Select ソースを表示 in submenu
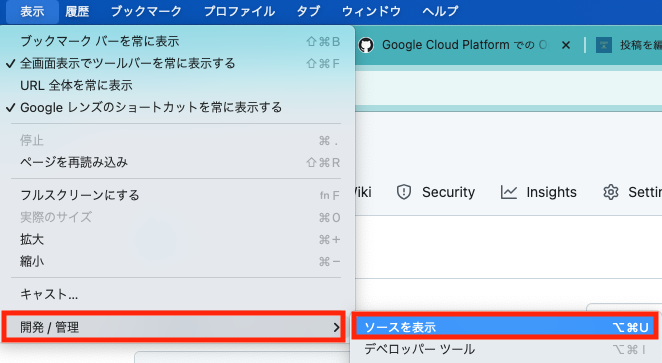Image resolution: width=662 pixels, height=363 pixels. [x=505, y=327]
